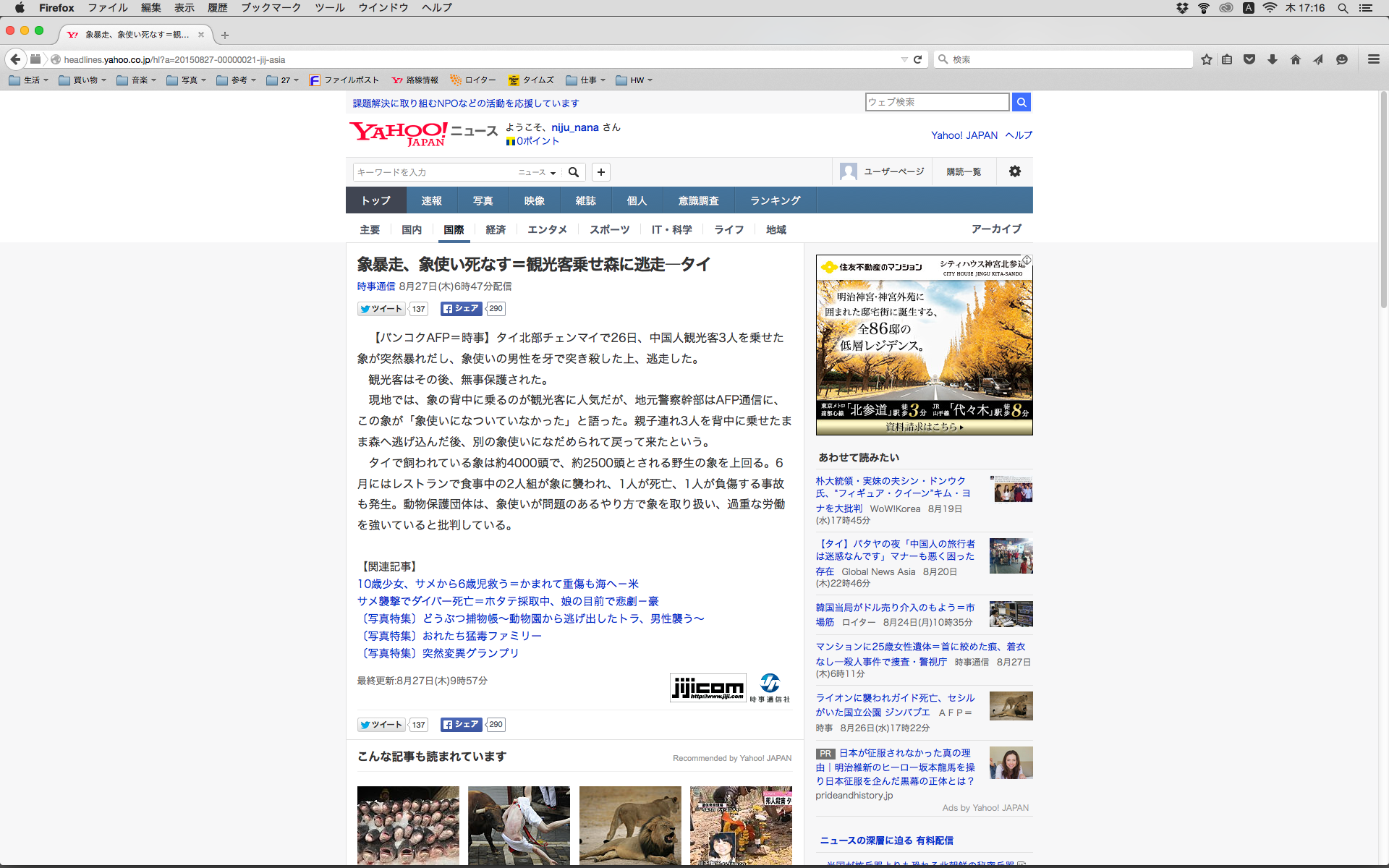Open the 時事通信 source link
1389x868 pixels.
[x=375, y=286]
